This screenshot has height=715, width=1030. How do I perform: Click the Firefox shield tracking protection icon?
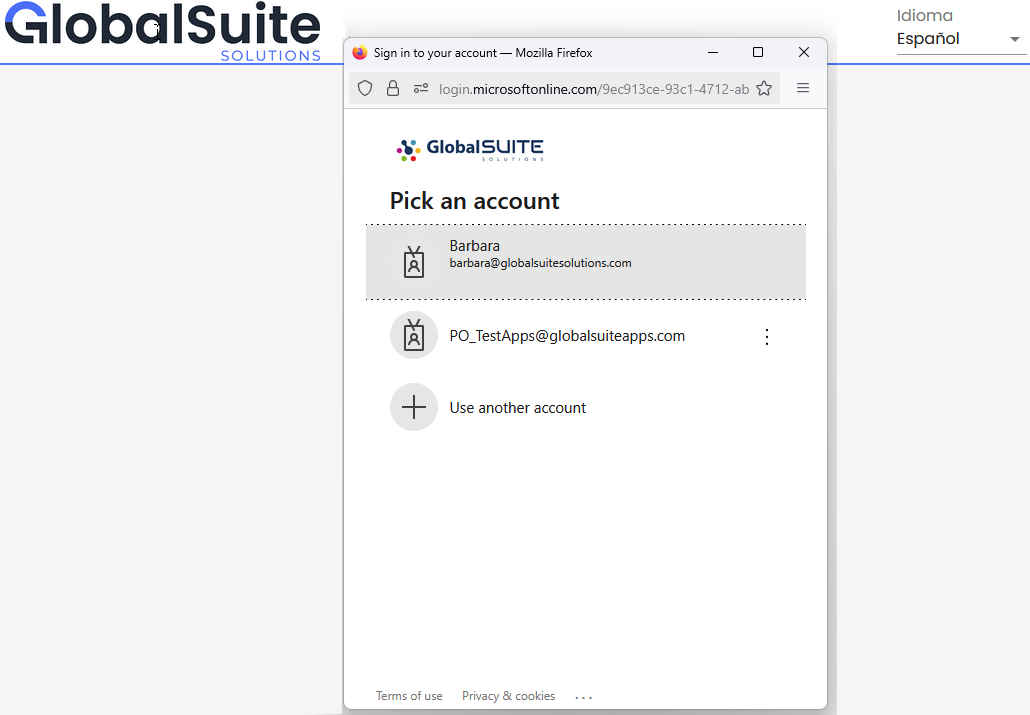click(x=365, y=88)
